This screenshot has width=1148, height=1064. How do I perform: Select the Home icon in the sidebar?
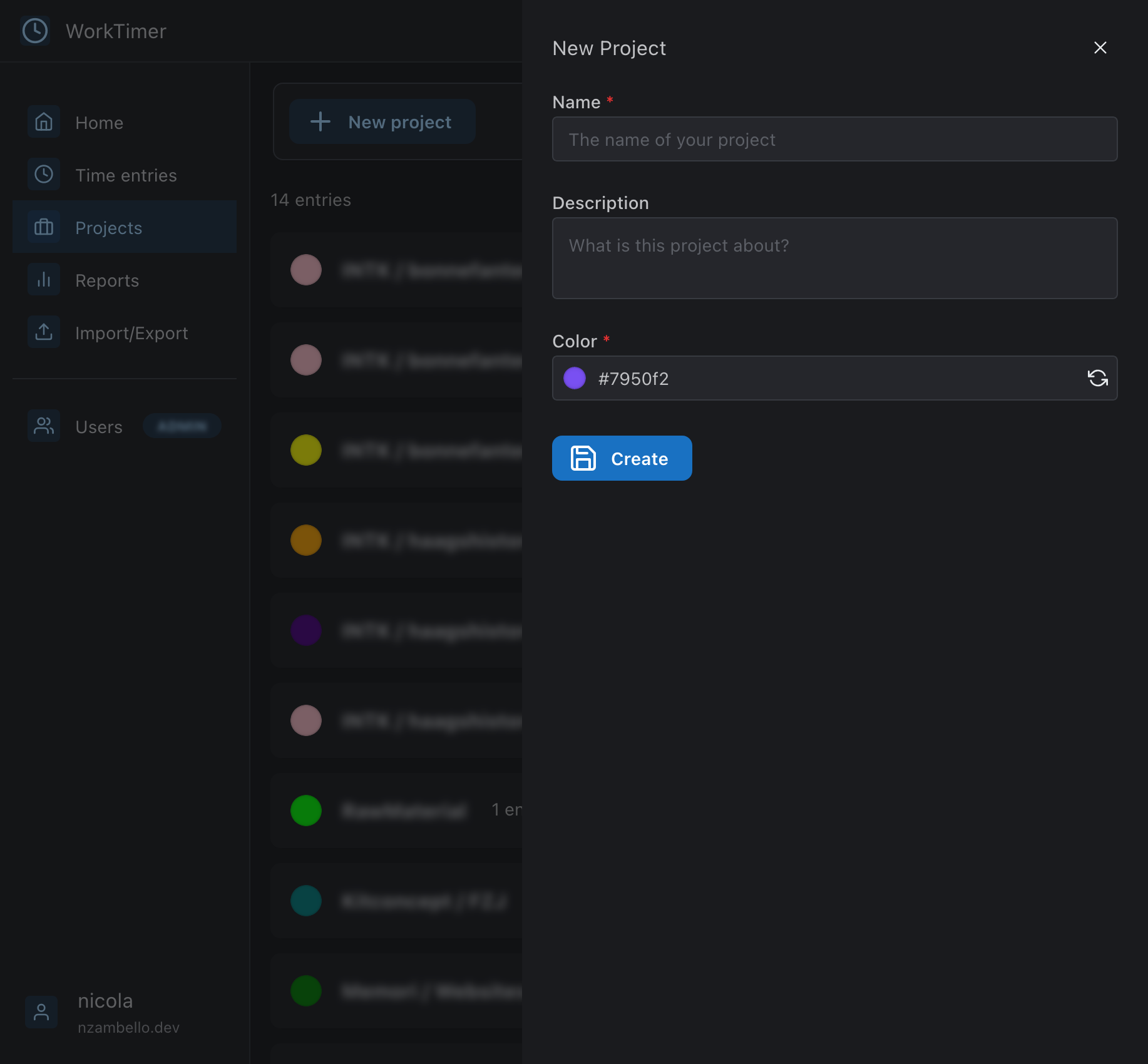point(43,122)
